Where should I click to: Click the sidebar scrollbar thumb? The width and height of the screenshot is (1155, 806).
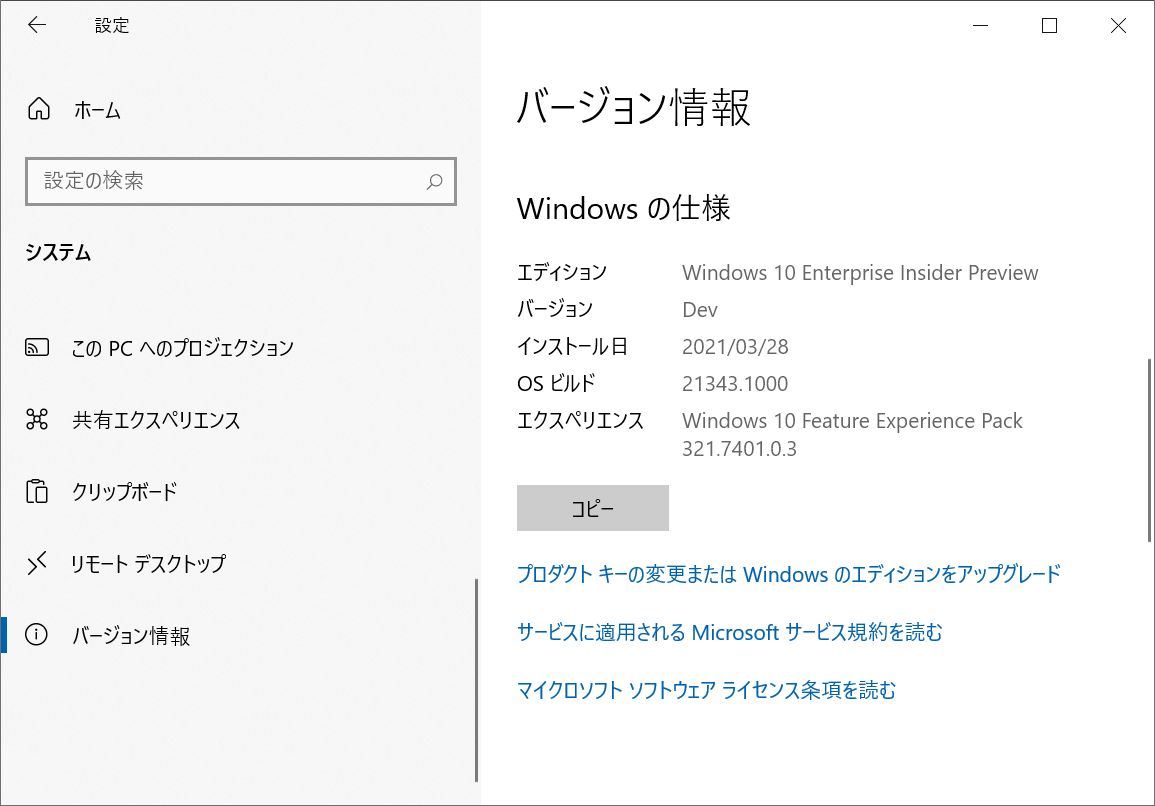click(x=477, y=680)
